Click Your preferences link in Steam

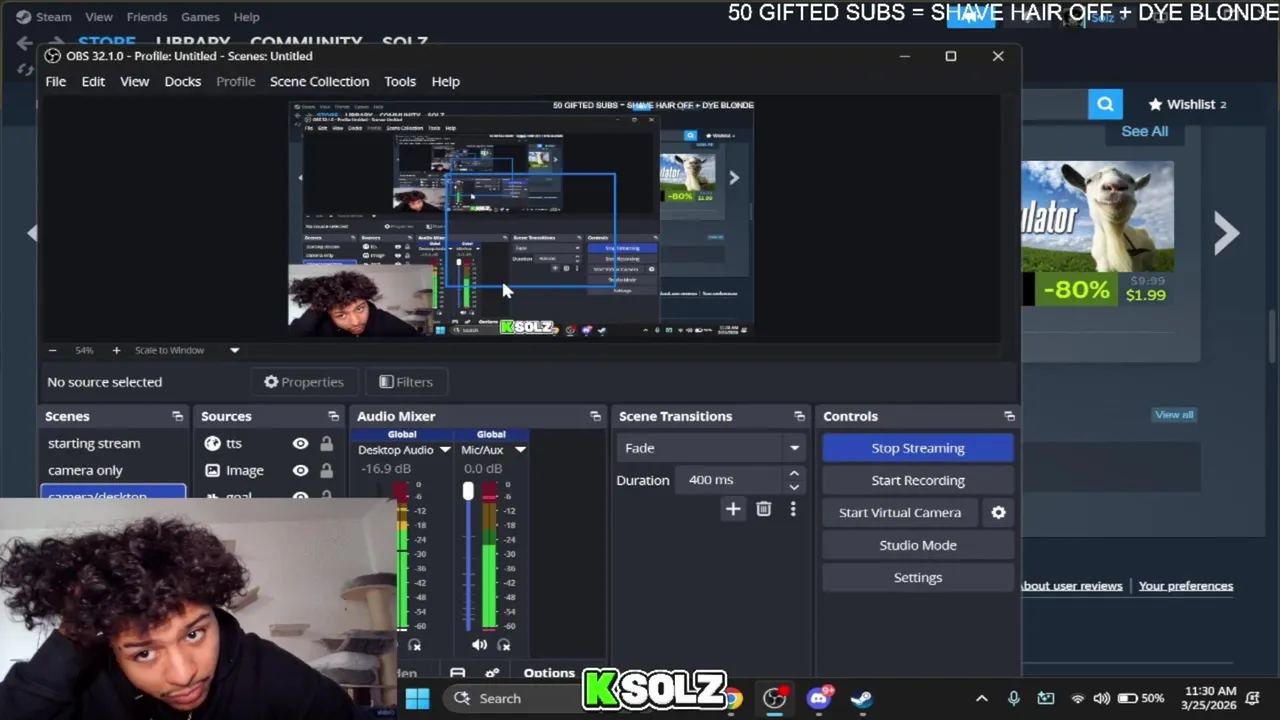point(1186,586)
